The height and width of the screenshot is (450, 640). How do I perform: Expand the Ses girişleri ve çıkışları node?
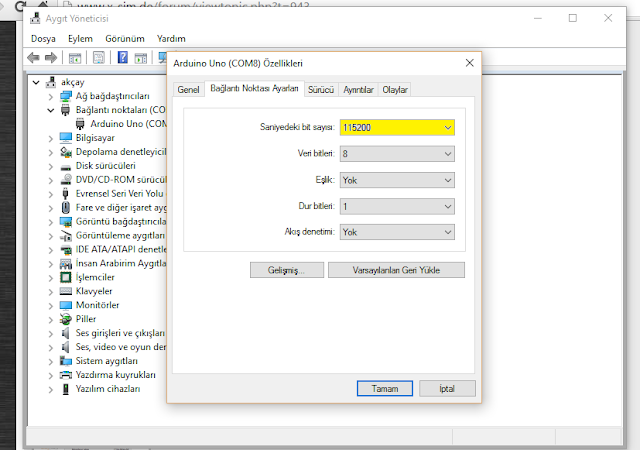(51, 334)
